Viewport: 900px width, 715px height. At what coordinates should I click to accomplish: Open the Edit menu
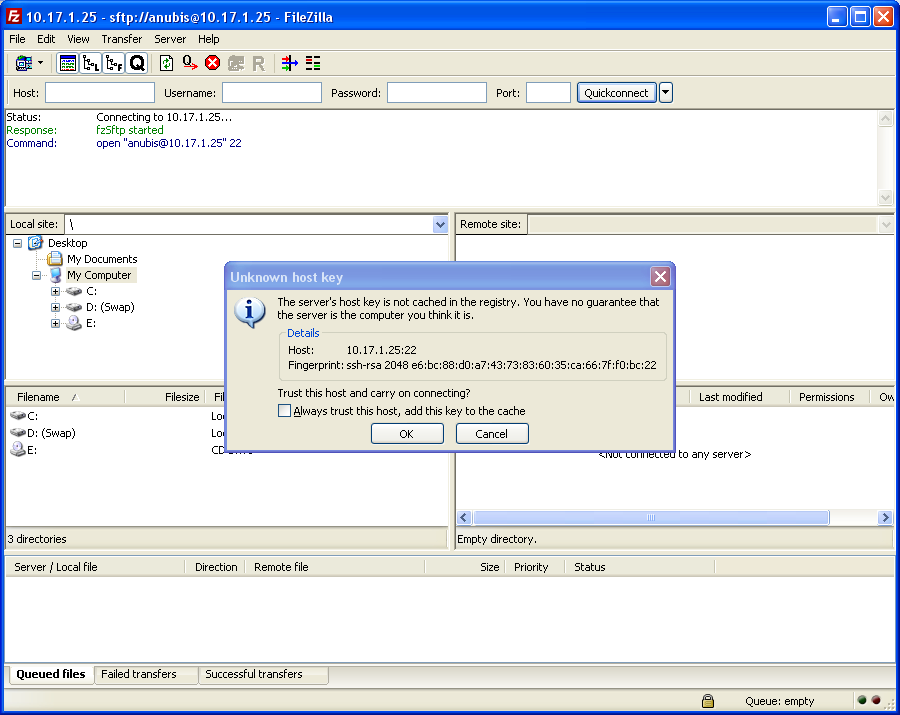tap(46, 39)
